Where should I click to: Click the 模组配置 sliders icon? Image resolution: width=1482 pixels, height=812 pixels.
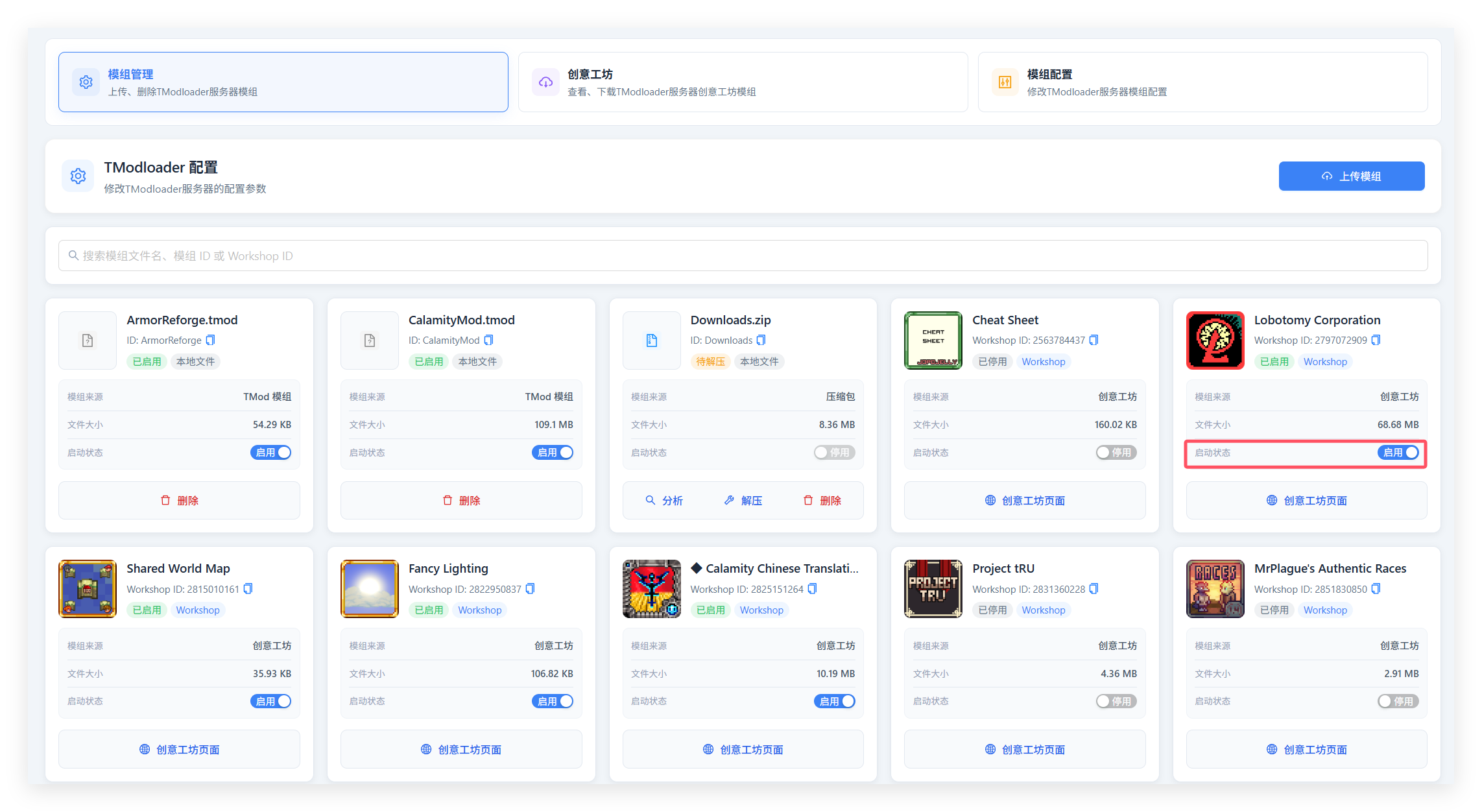pyautogui.click(x=1005, y=82)
